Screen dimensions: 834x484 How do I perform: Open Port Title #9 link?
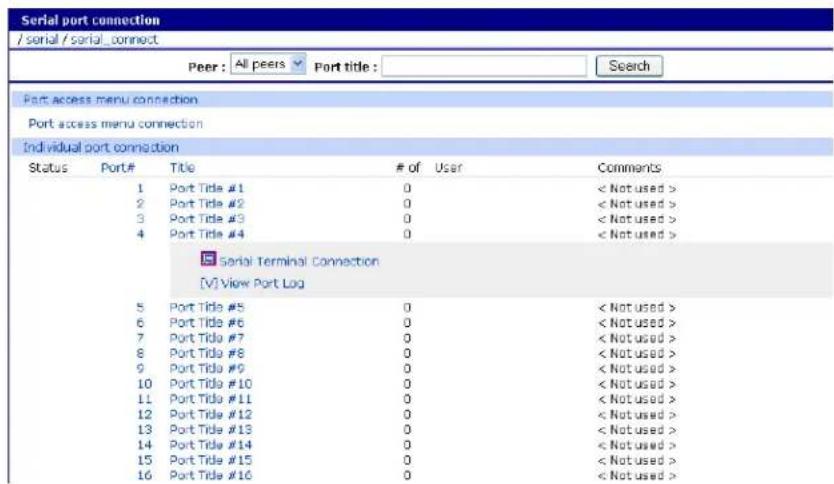pyautogui.click(x=207, y=369)
